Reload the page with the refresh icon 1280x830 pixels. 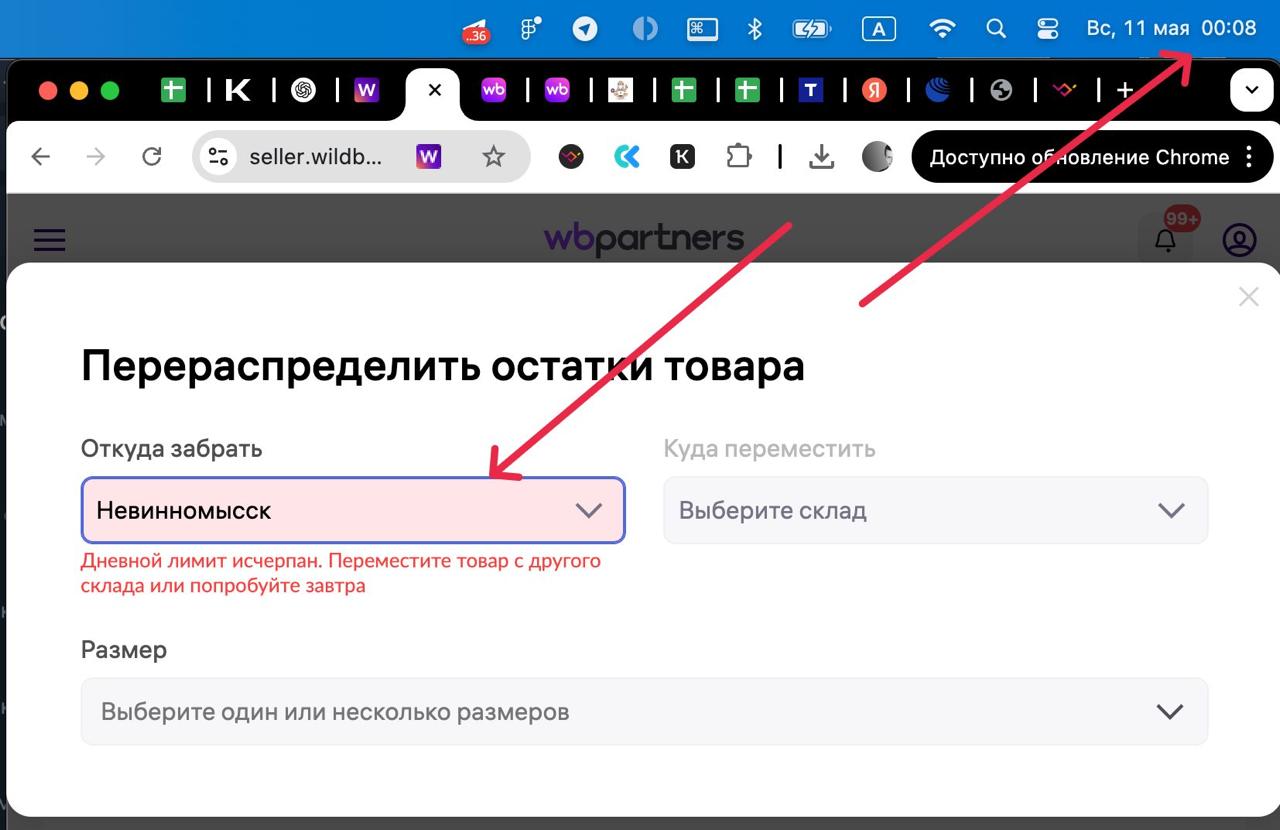(152, 156)
